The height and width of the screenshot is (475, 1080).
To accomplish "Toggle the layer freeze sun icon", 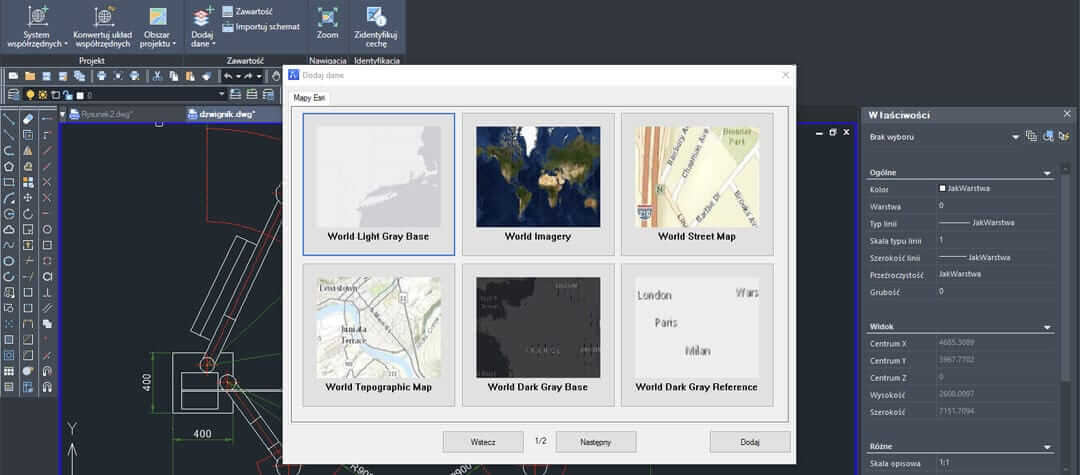I will click(41, 95).
